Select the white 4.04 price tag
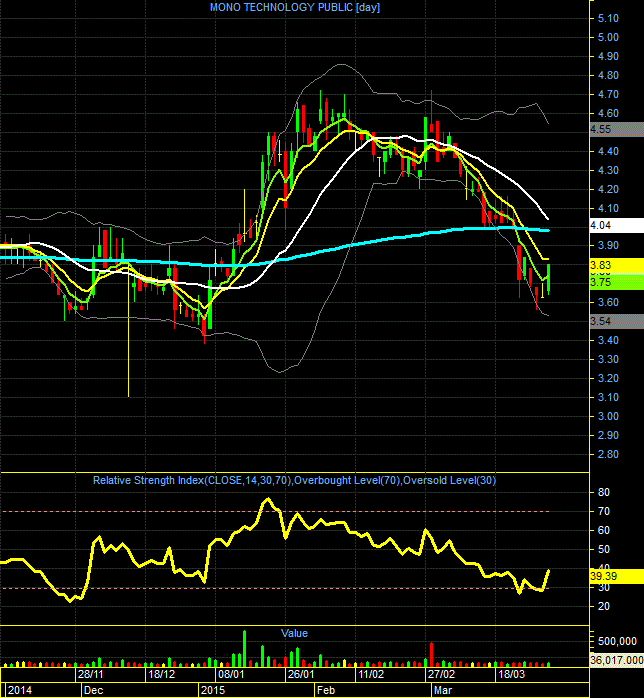644x698 pixels. (616, 225)
